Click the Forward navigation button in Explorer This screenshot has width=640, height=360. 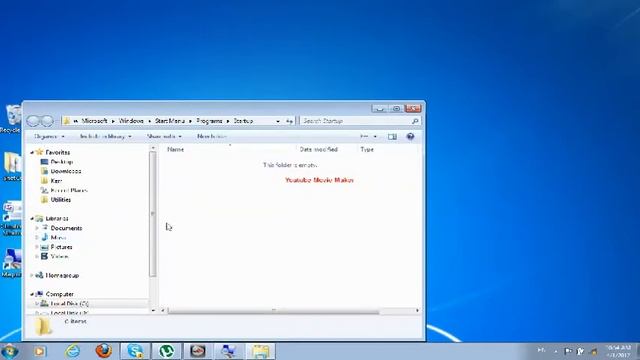[47, 121]
